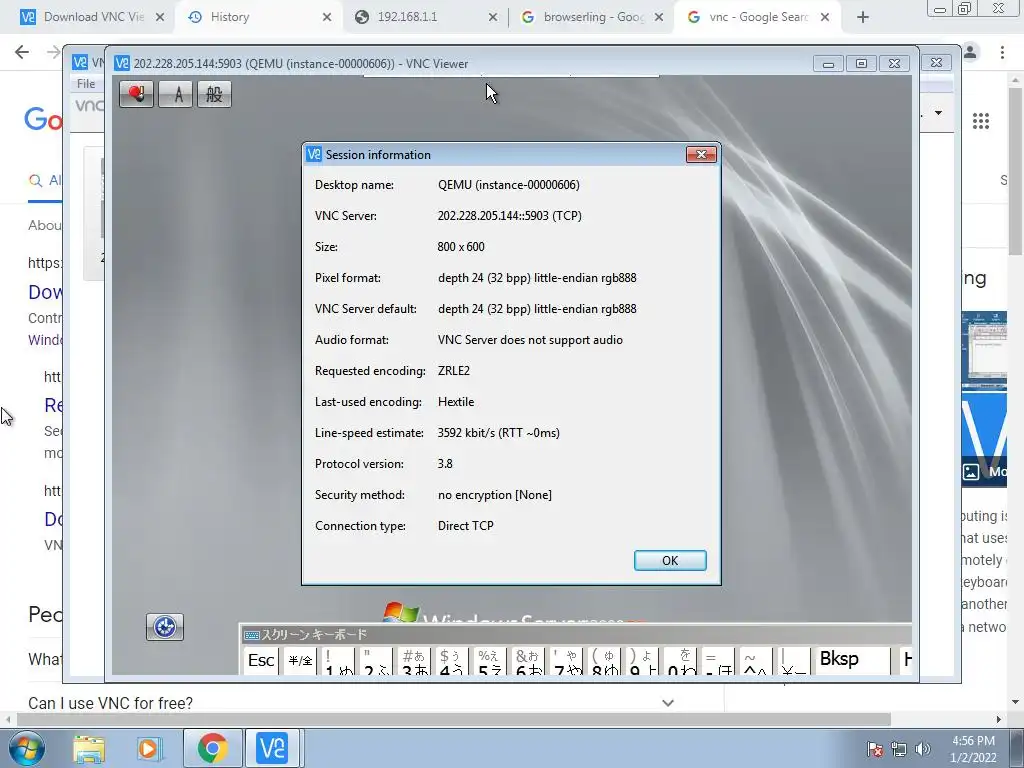Click the red IME tool icon in remote desktop
Screen dimensions: 1024x768
[x=136, y=94]
